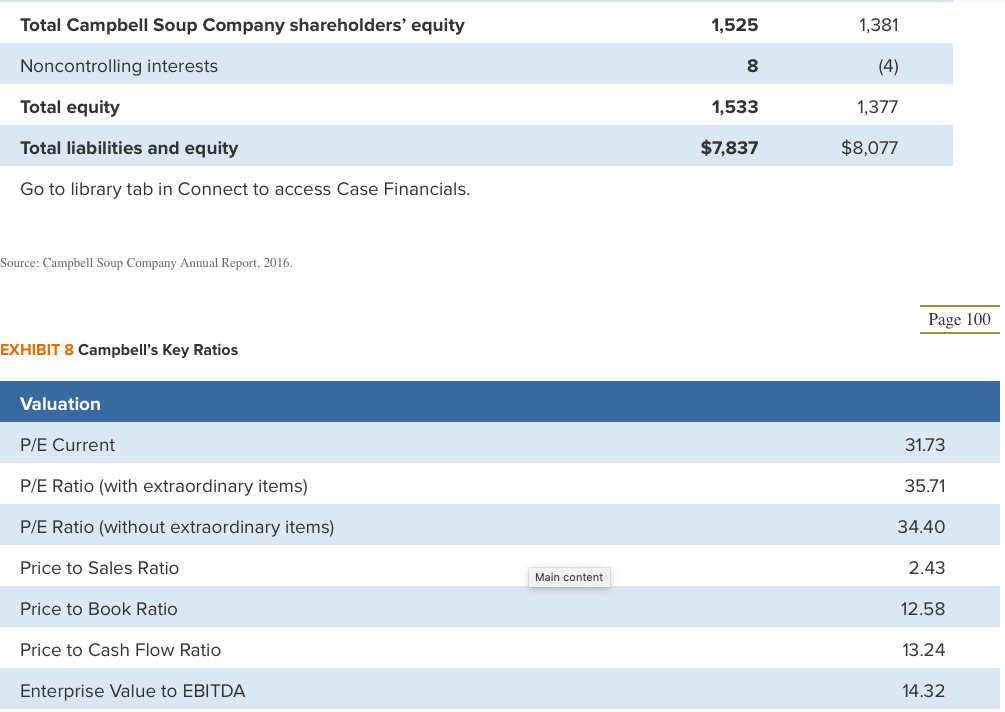Select Total Campbell Soup Company shareholders' equity row
Screen dimensions: 1005x712
[x=242, y=24]
